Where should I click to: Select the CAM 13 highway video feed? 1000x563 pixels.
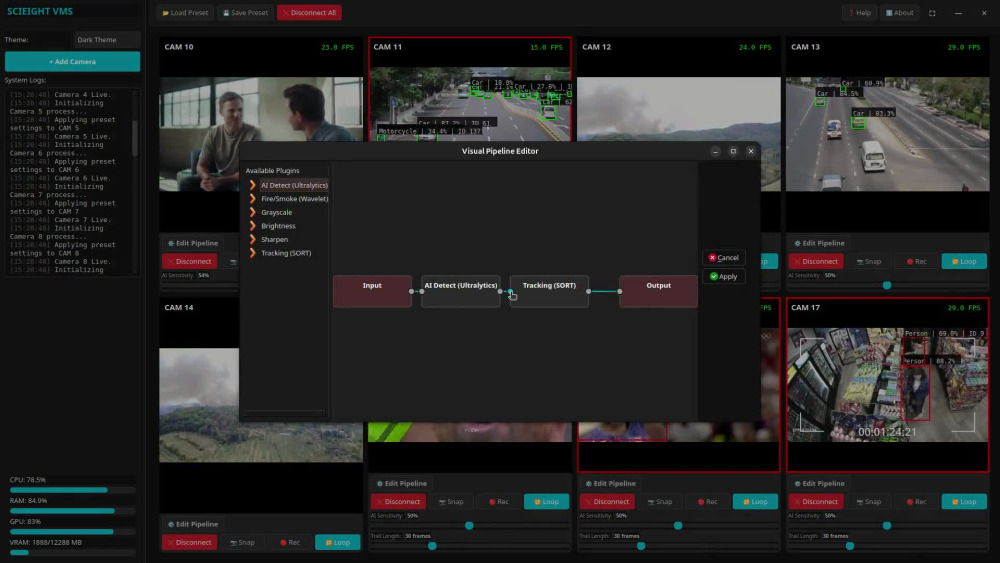[x=887, y=134]
